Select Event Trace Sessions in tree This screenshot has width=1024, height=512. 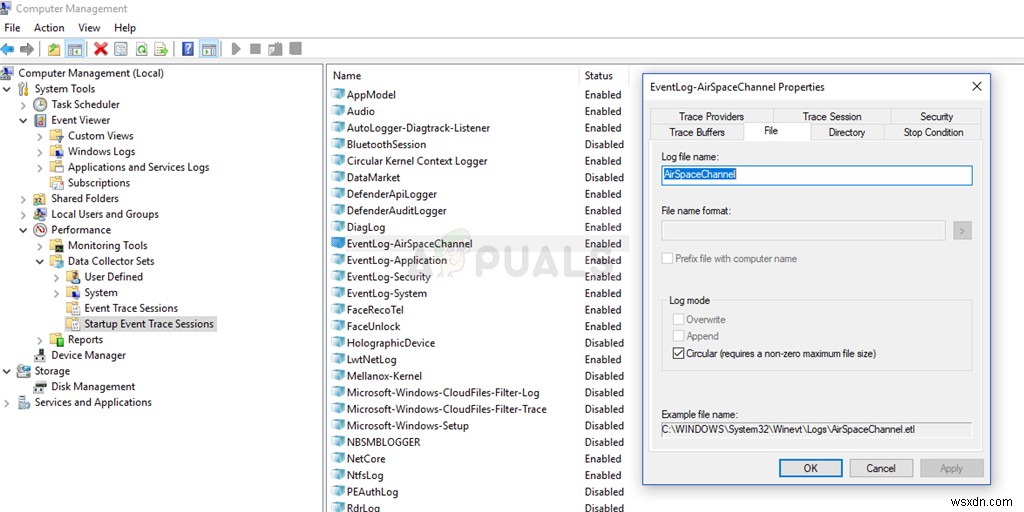click(x=131, y=308)
